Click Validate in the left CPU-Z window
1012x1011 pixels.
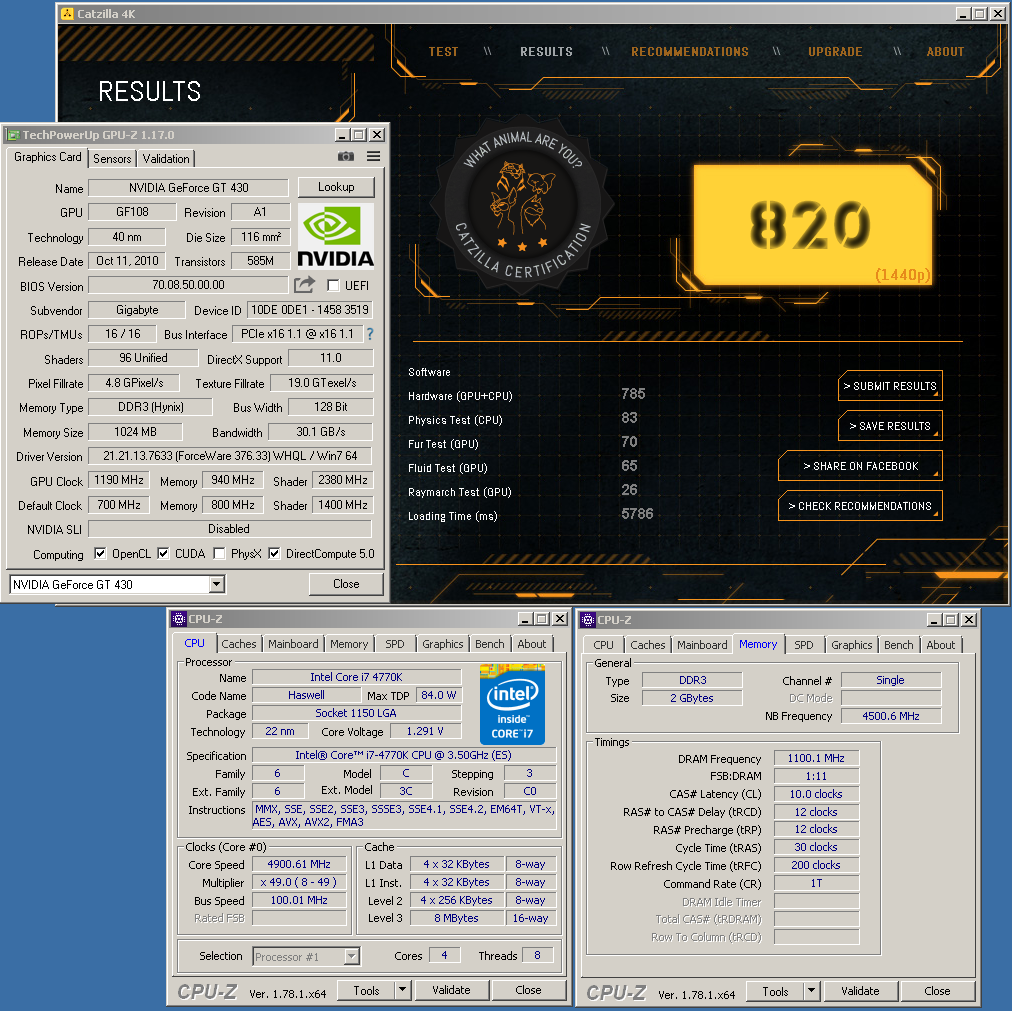451,990
